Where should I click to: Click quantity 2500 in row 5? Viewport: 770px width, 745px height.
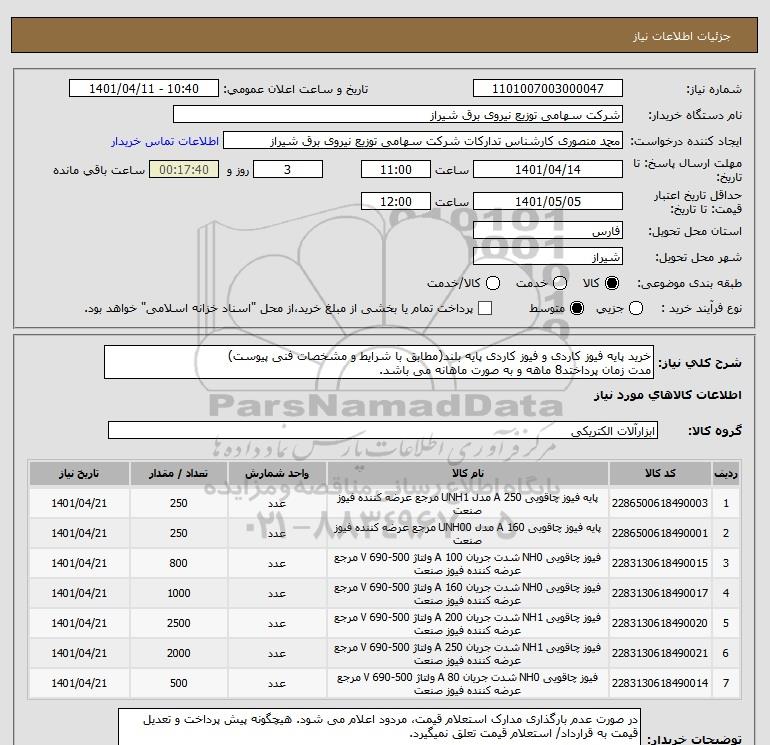click(x=178, y=623)
